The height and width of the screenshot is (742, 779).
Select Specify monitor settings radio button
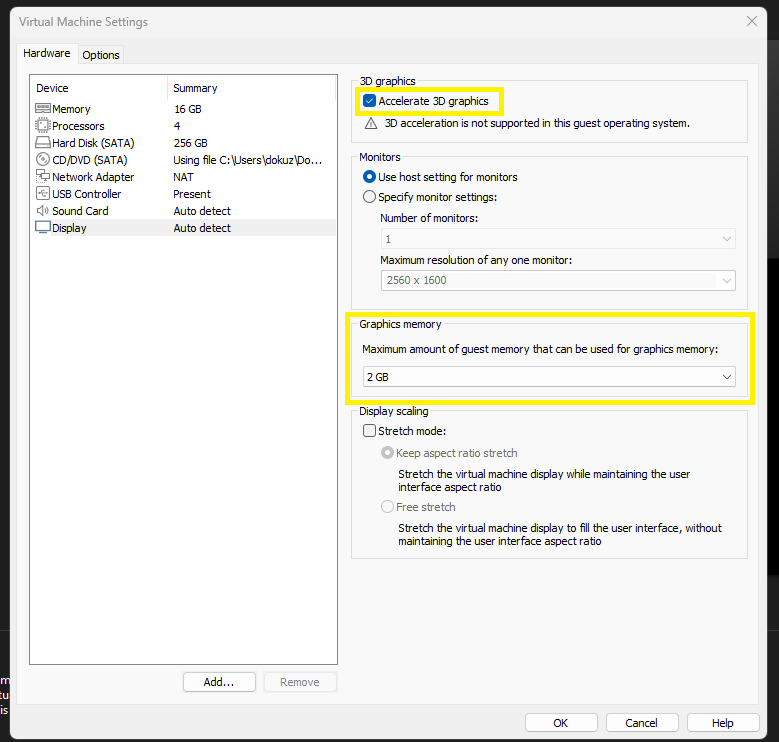tap(369, 197)
